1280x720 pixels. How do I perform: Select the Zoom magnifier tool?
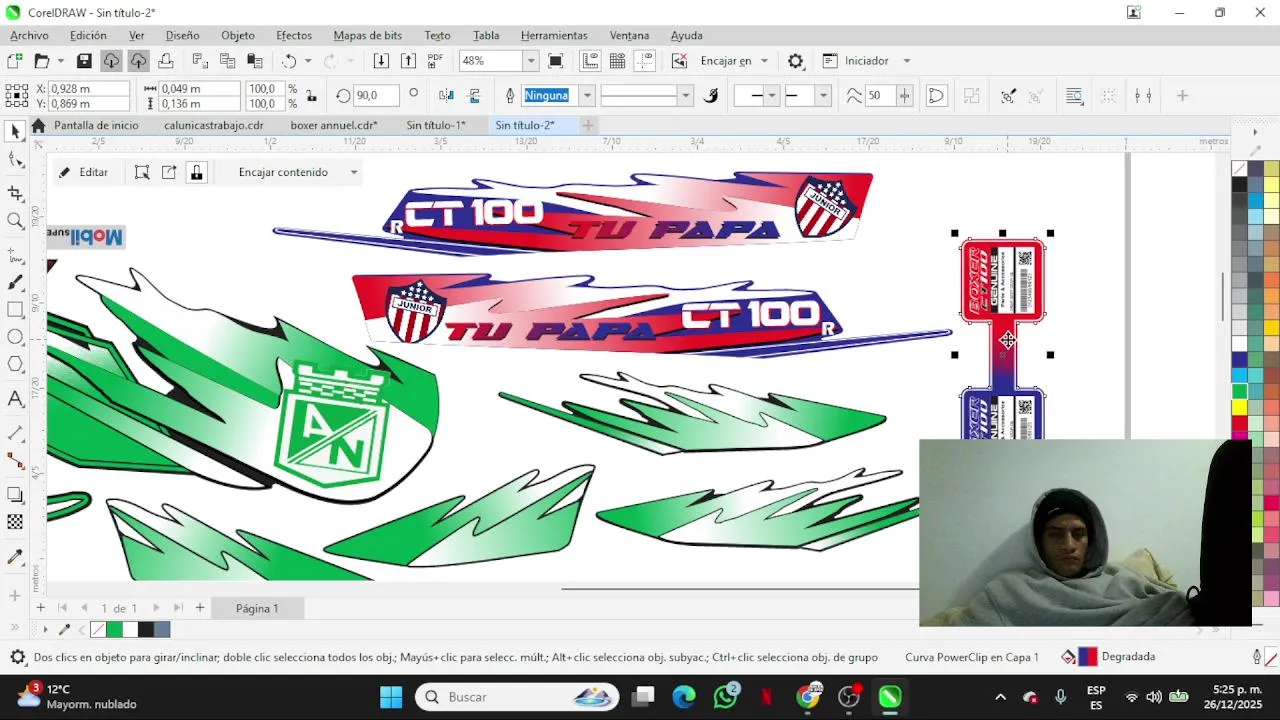point(15,221)
